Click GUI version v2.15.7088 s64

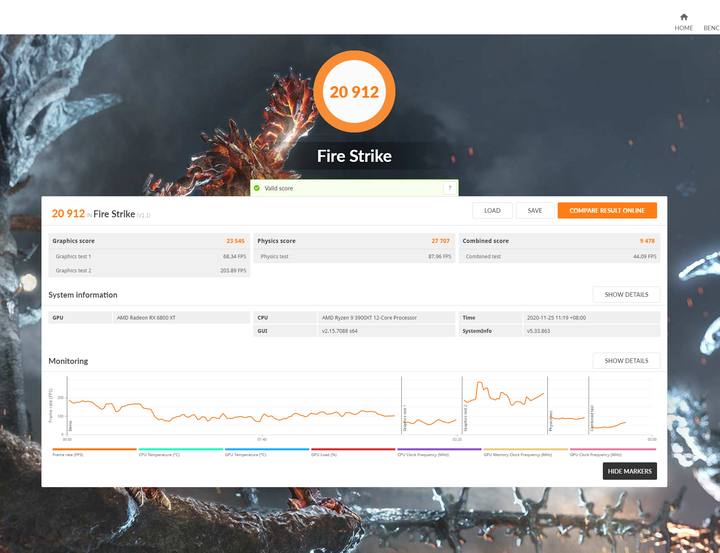(x=340, y=331)
